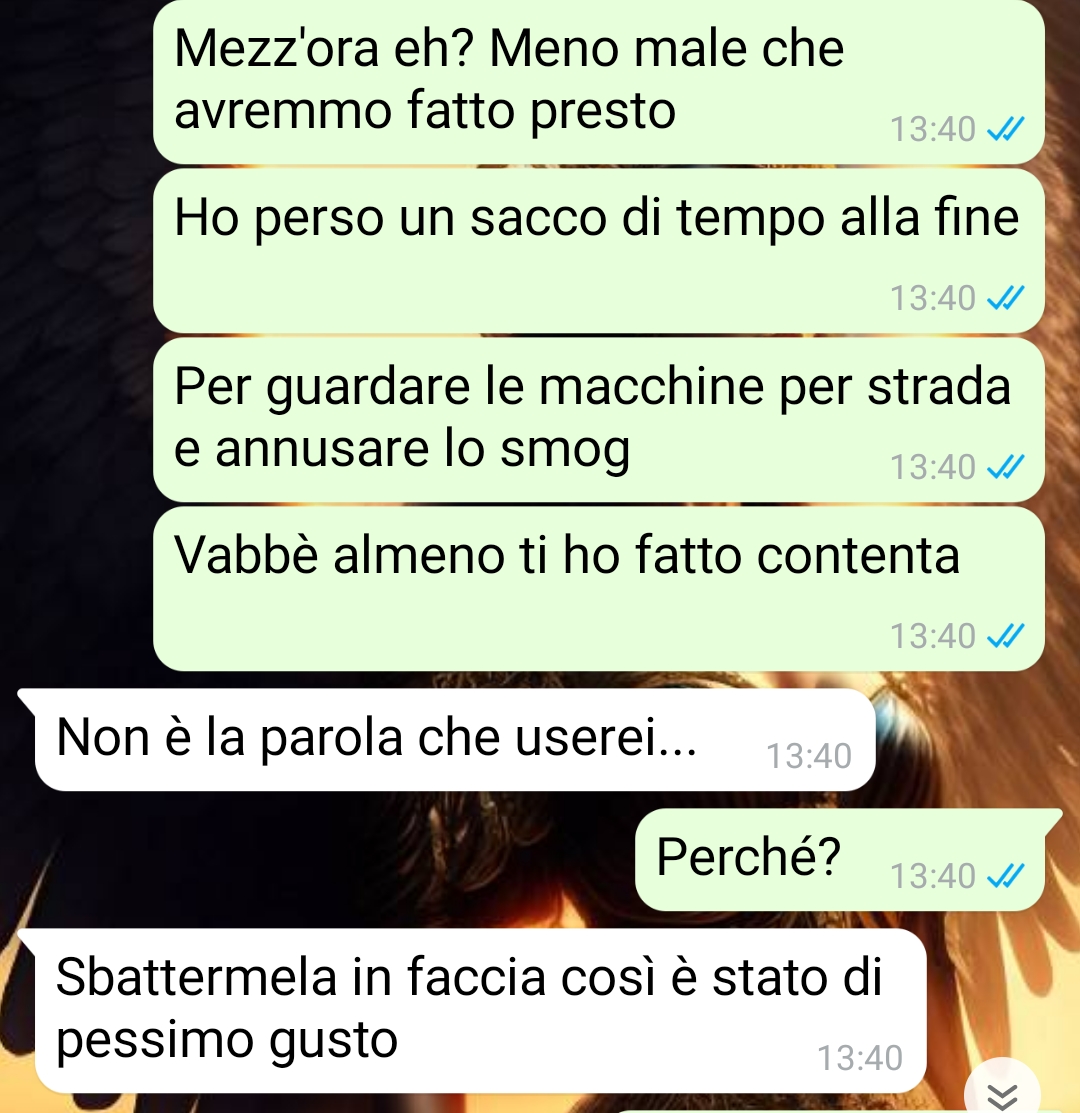Tap blue double check on 'Ho perso un sacco' message

1006,298
